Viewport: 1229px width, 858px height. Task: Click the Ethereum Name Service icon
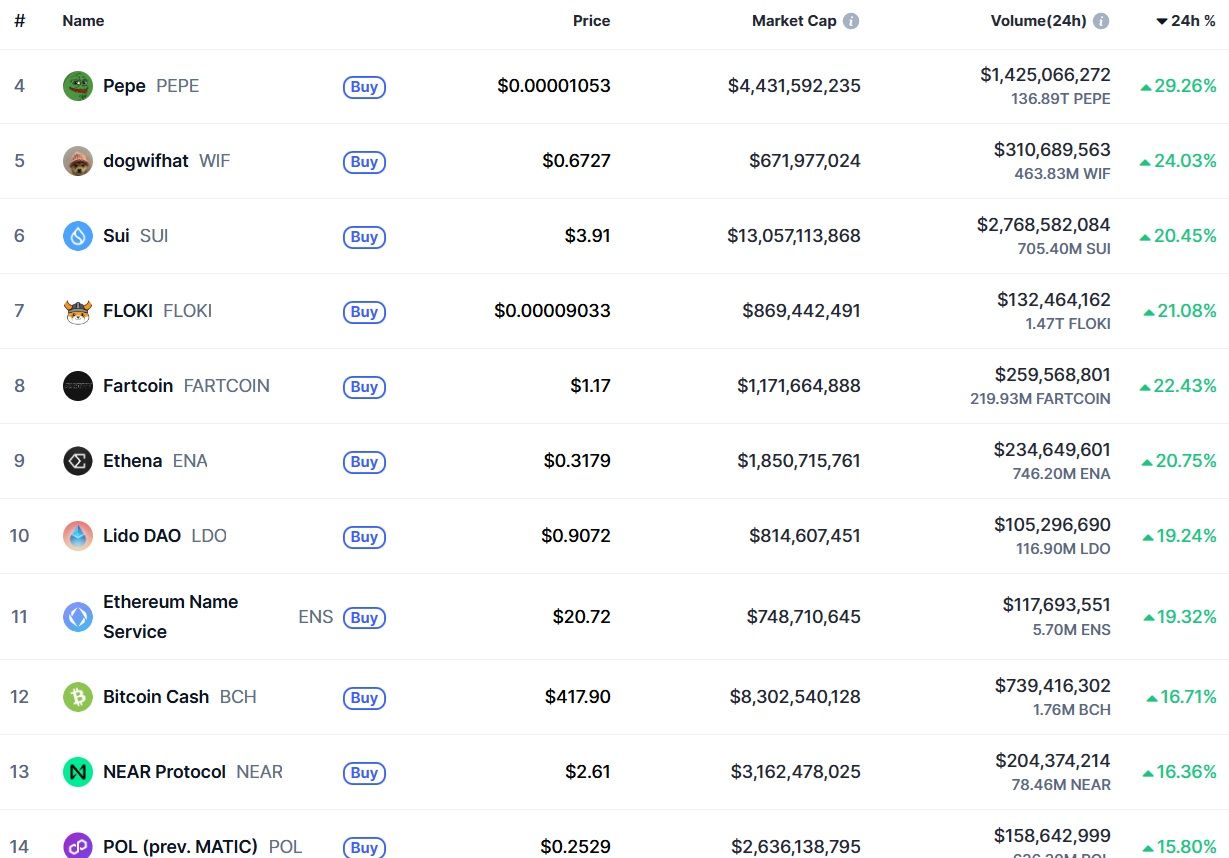click(x=78, y=617)
